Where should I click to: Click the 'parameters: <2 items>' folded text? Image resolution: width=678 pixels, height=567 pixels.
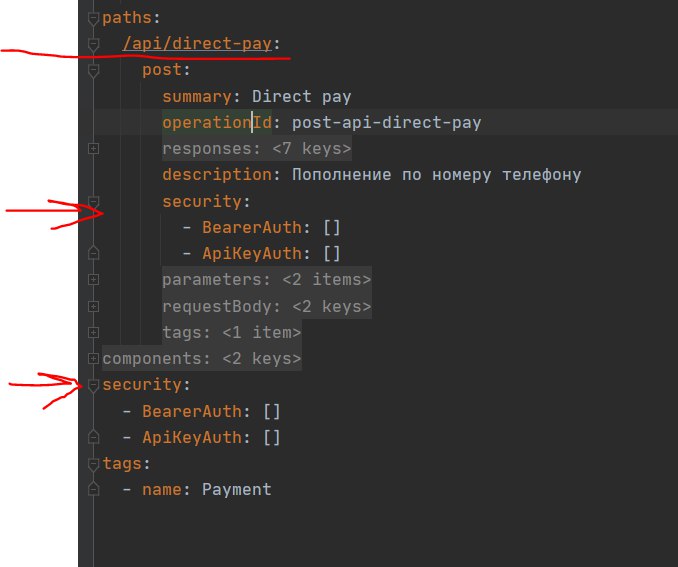267,279
